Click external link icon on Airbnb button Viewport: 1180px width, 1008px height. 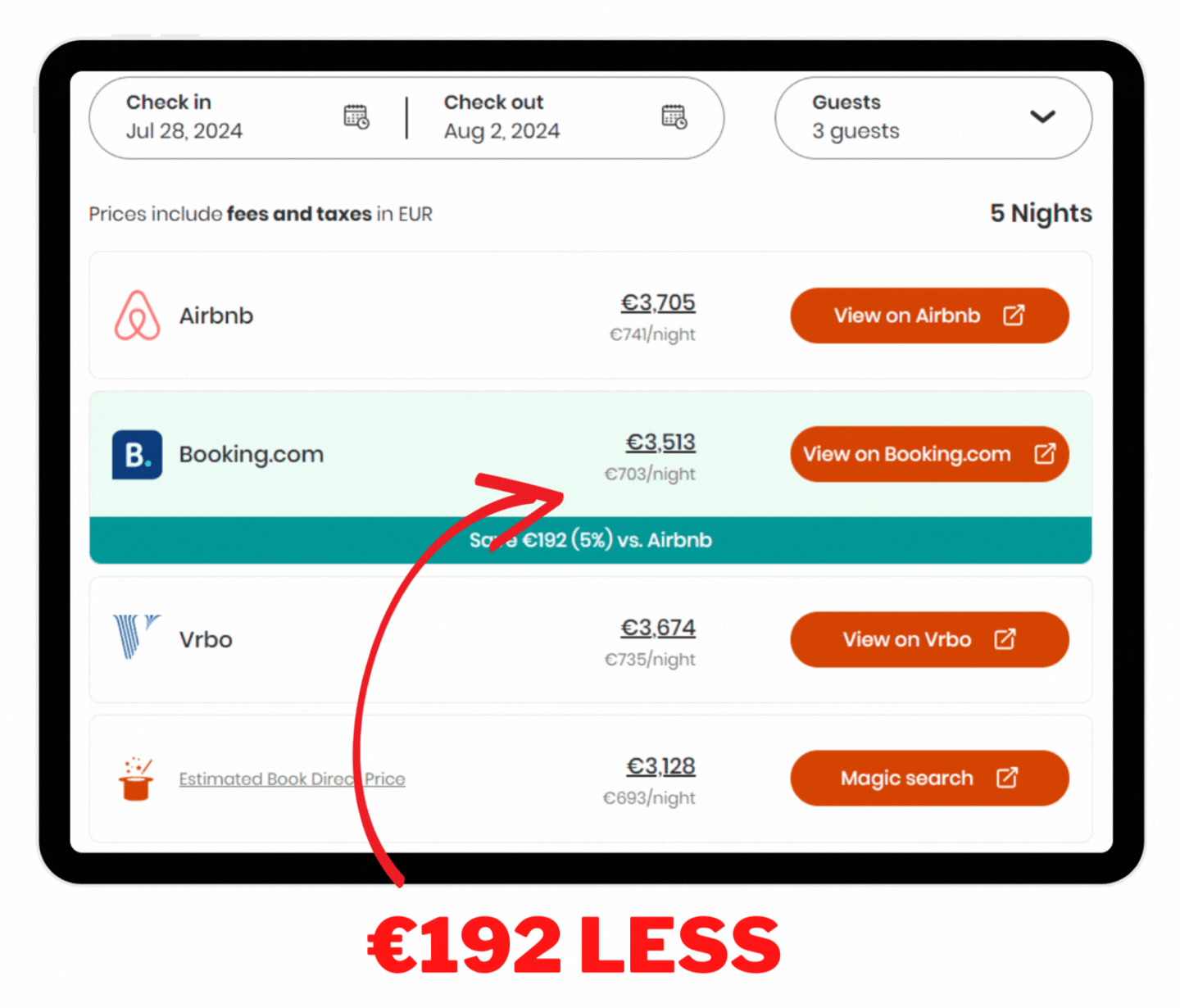[x=1014, y=316]
